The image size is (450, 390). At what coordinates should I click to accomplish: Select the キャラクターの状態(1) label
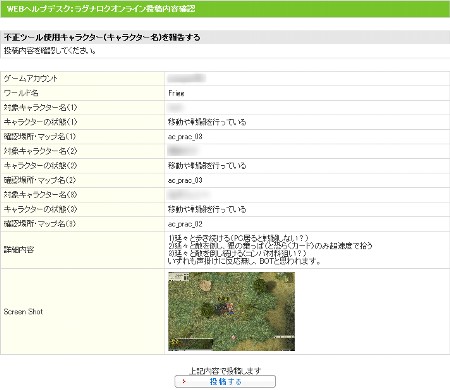tap(40, 122)
